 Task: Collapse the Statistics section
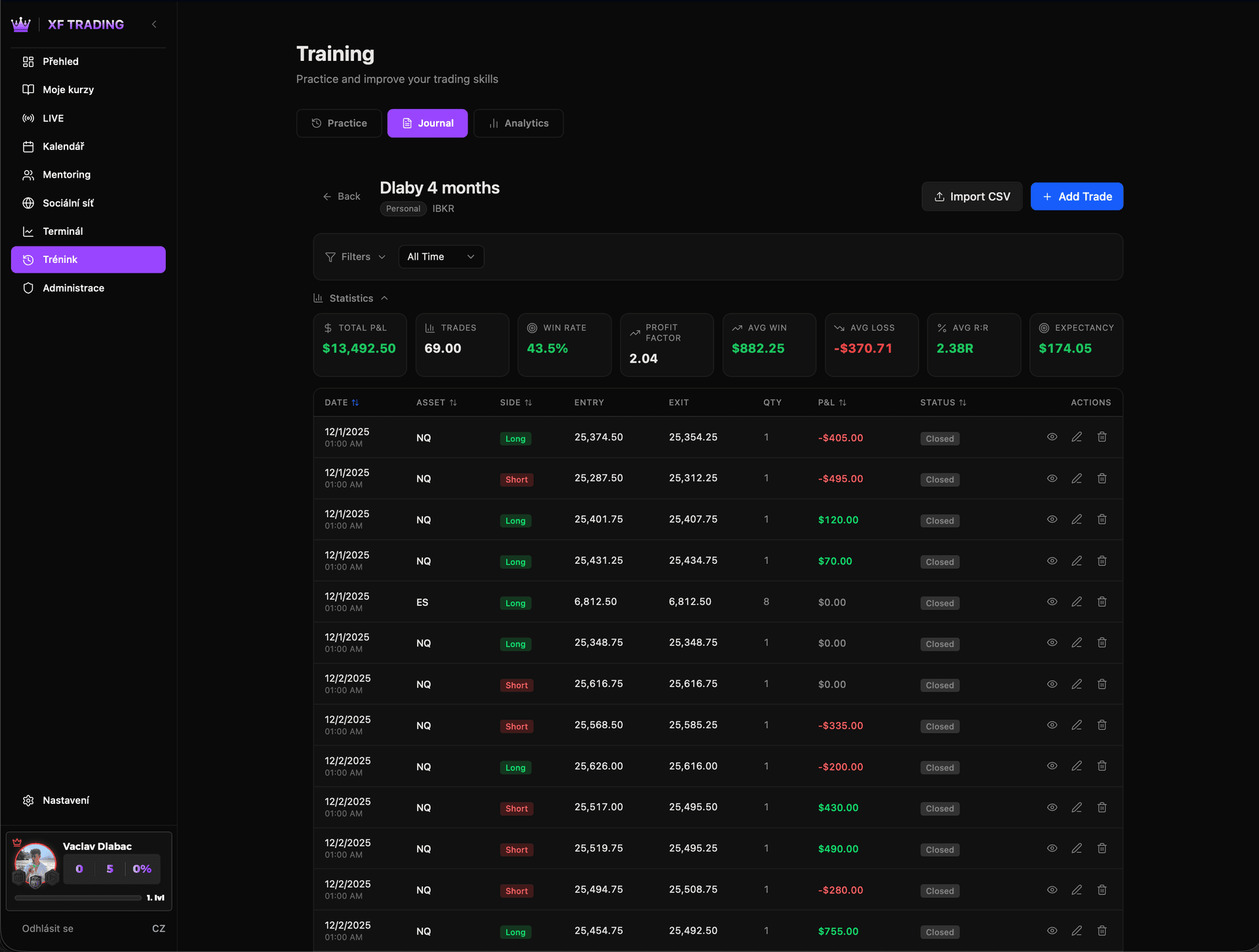pyautogui.click(x=351, y=298)
